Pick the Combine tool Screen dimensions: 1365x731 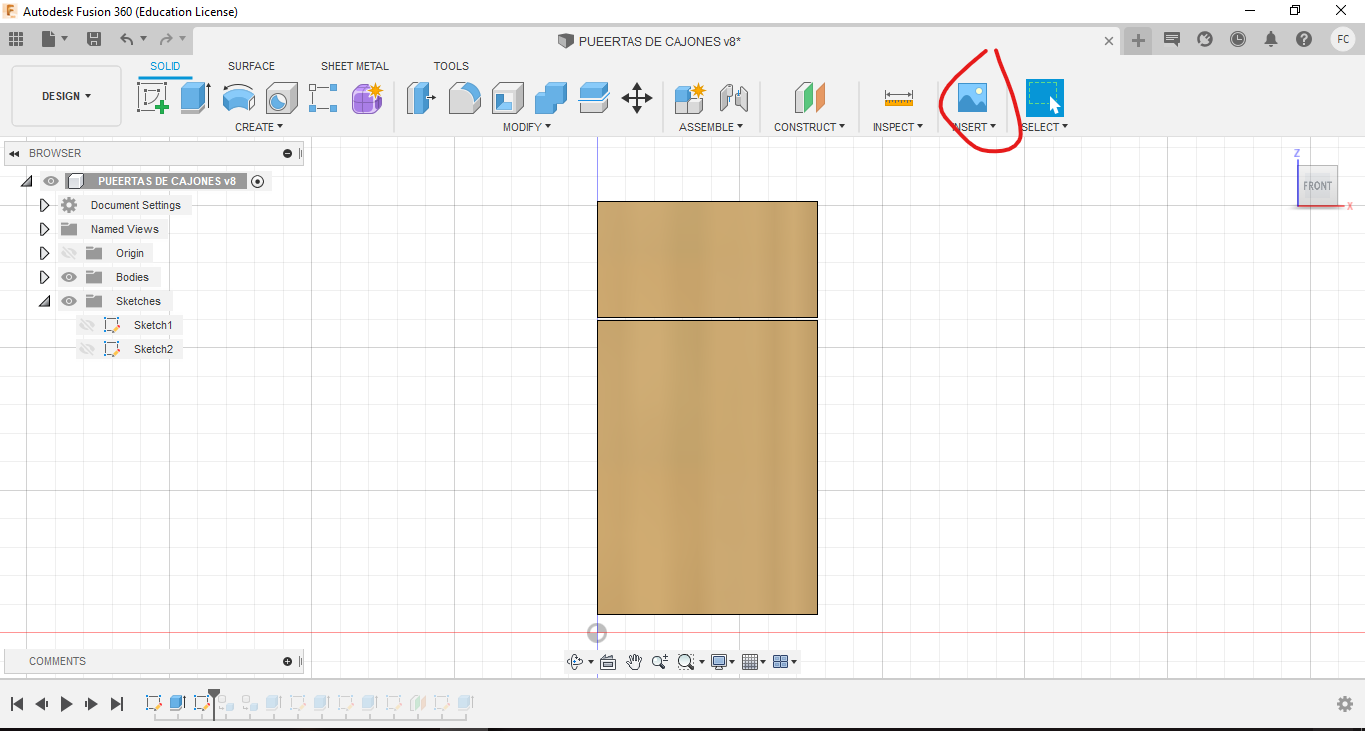[550, 98]
